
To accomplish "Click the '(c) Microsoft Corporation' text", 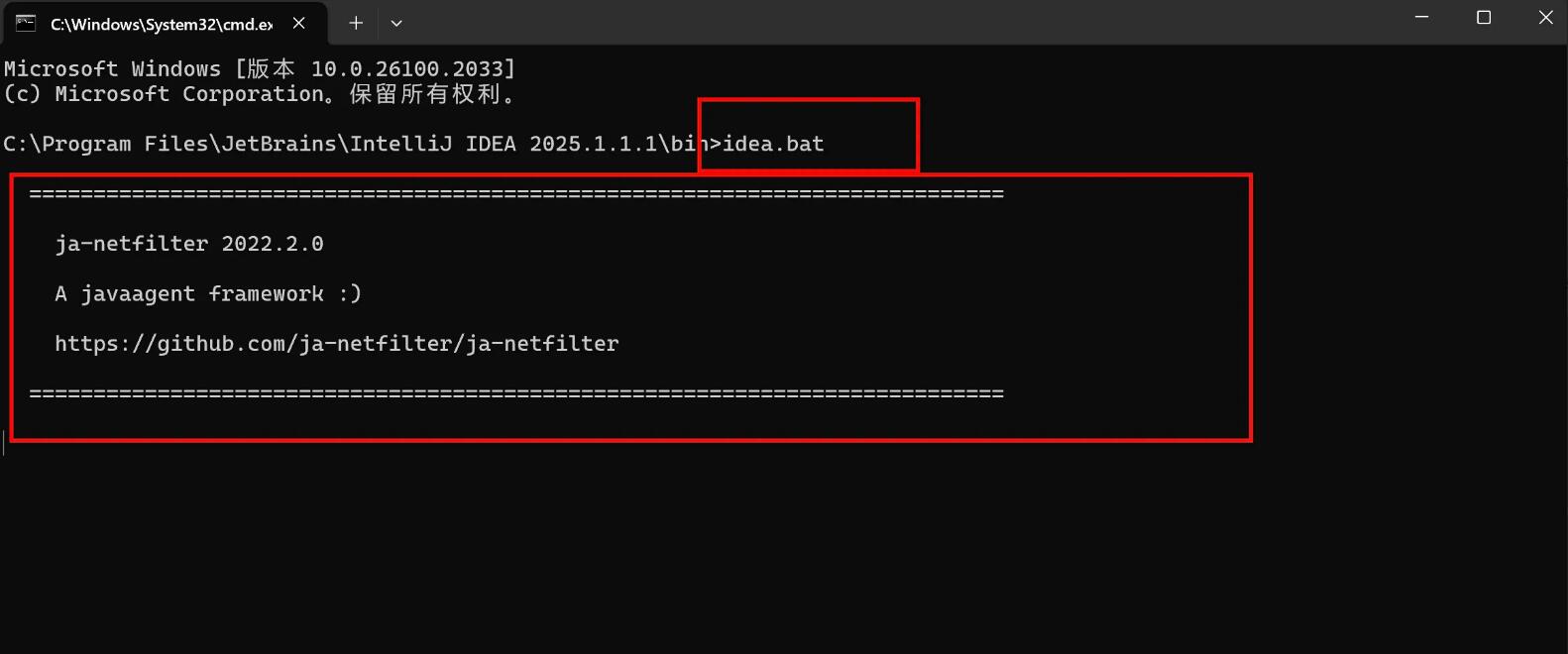I will click(165, 94).
